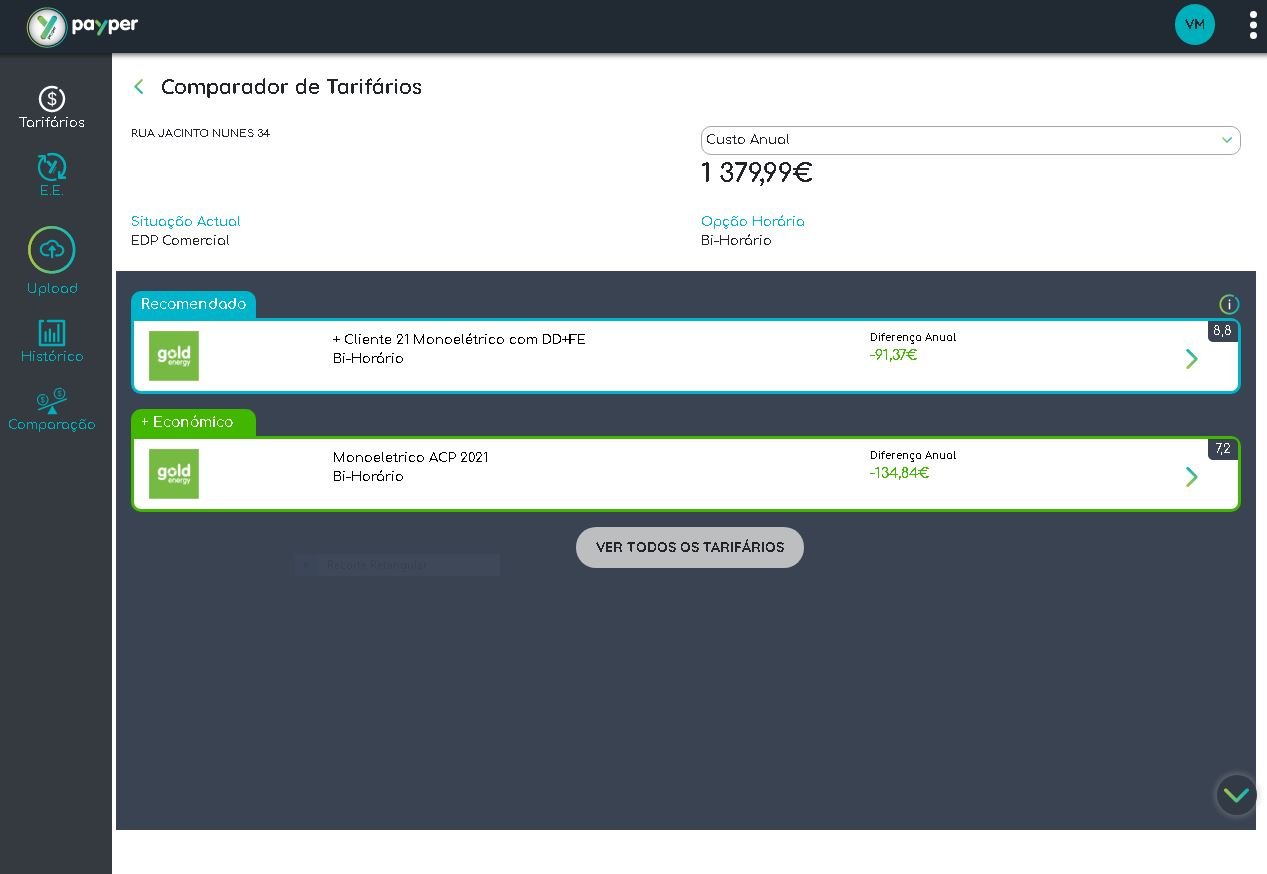The width and height of the screenshot is (1267, 874).
Task: Expand Monoeletrico ACP 2021 tariff arrow
Action: point(1191,476)
